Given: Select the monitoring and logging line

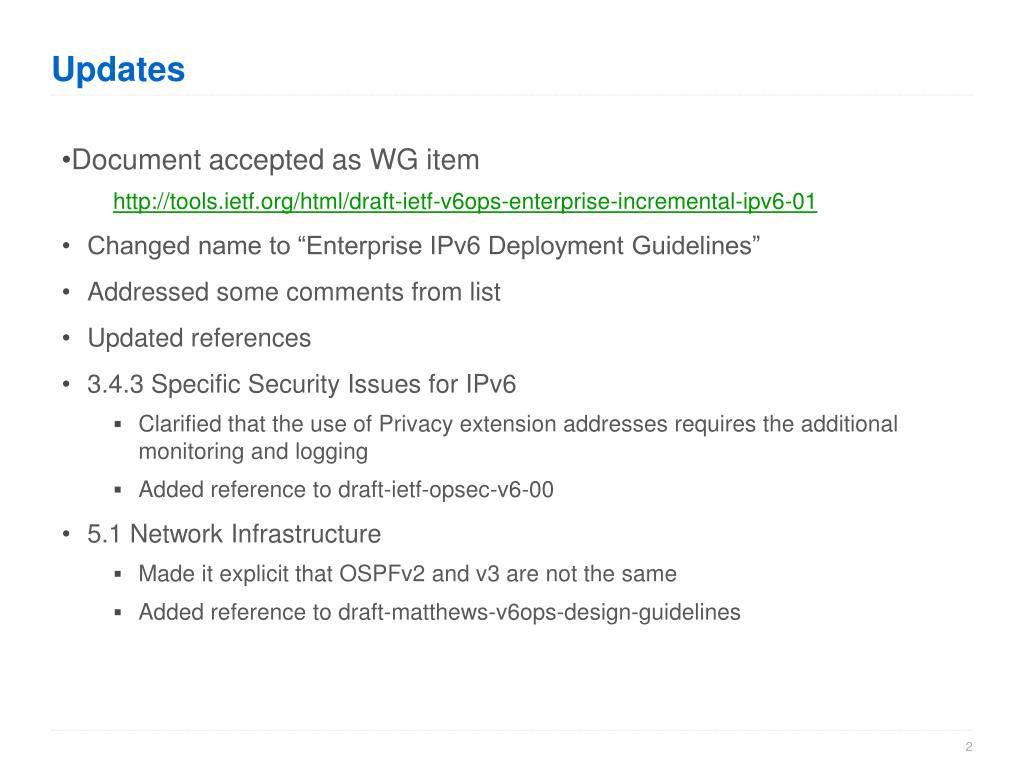Looking at the screenshot, I should click(253, 452).
